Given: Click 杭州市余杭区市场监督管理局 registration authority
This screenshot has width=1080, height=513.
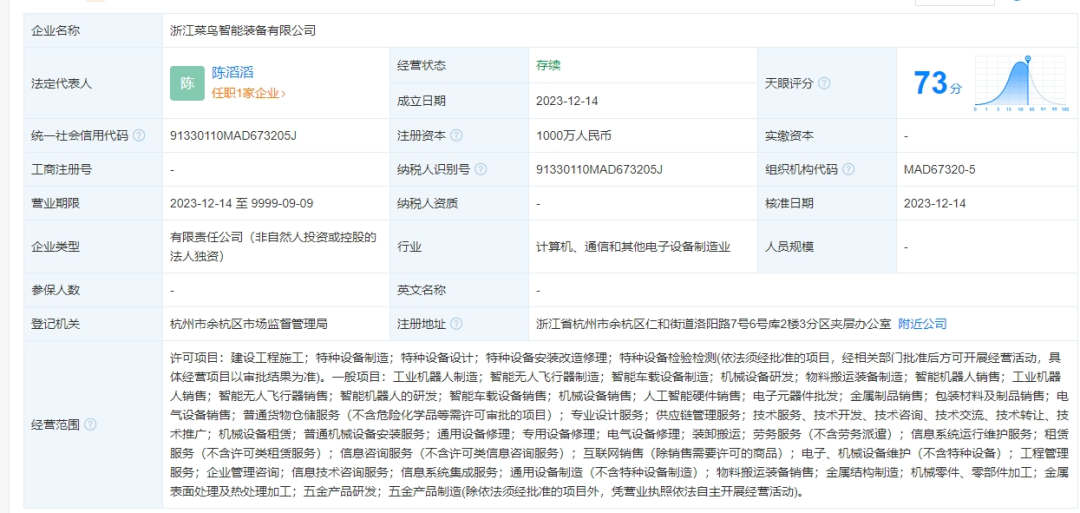Looking at the screenshot, I should coord(249,324).
